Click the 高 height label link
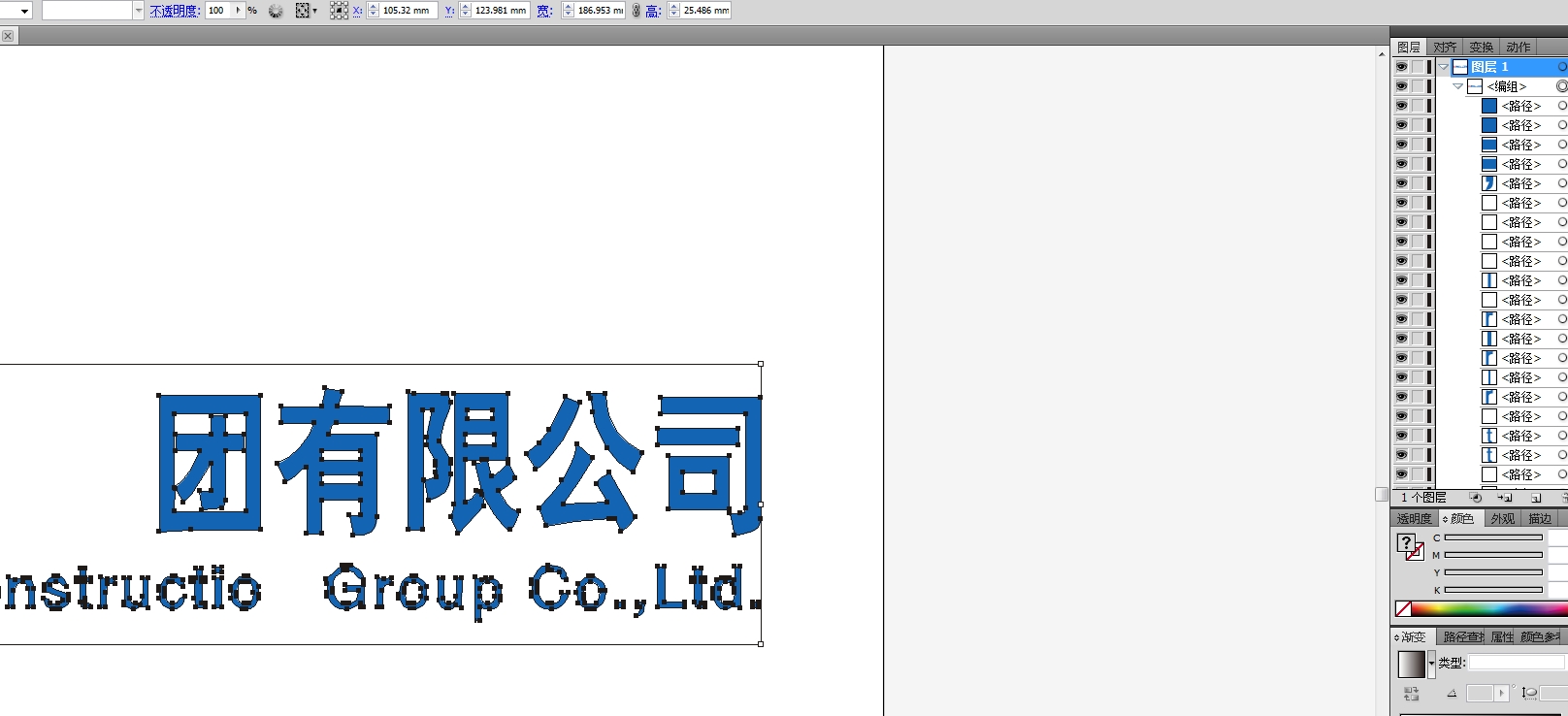 (x=653, y=11)
